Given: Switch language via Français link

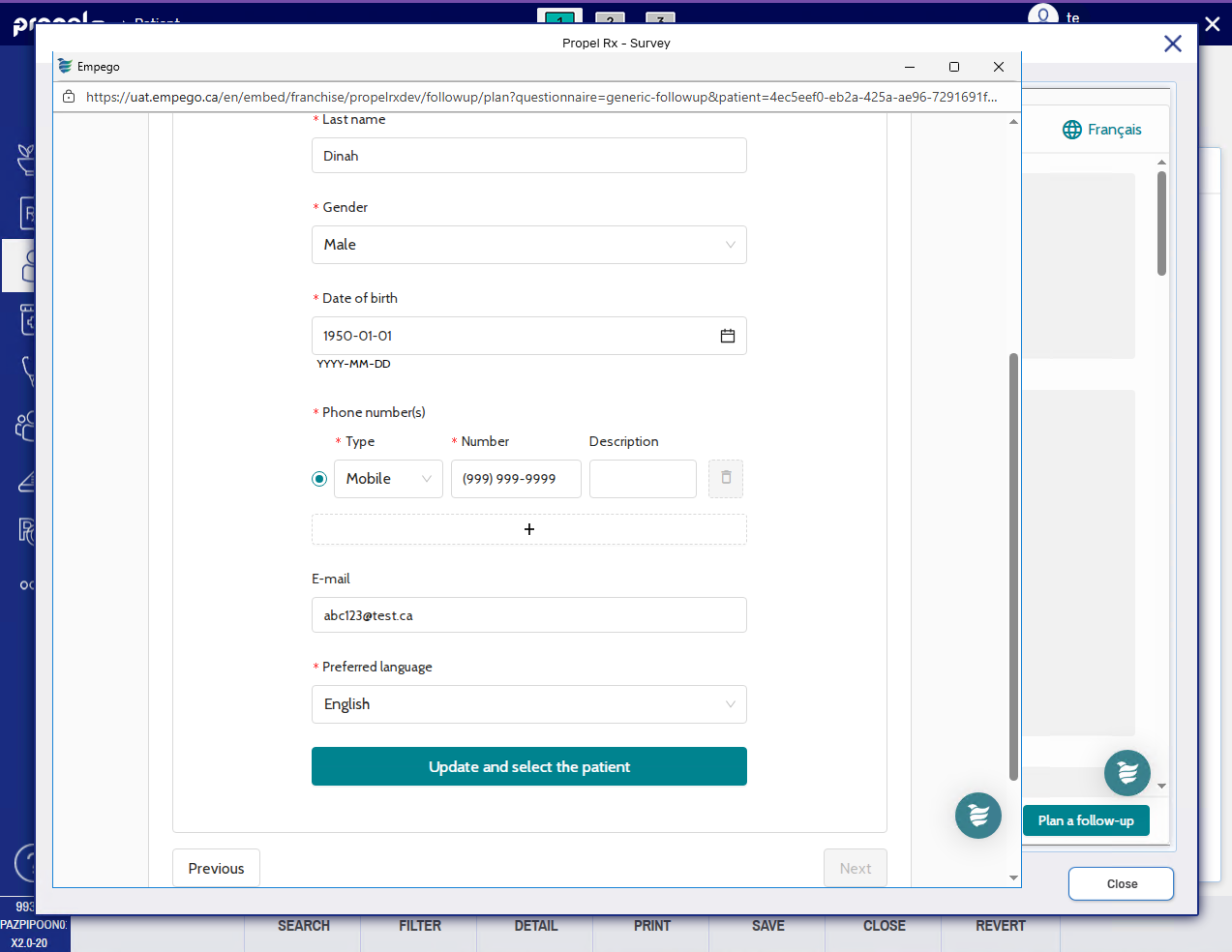Looking at the screenshot, I should coord(1114,130).
